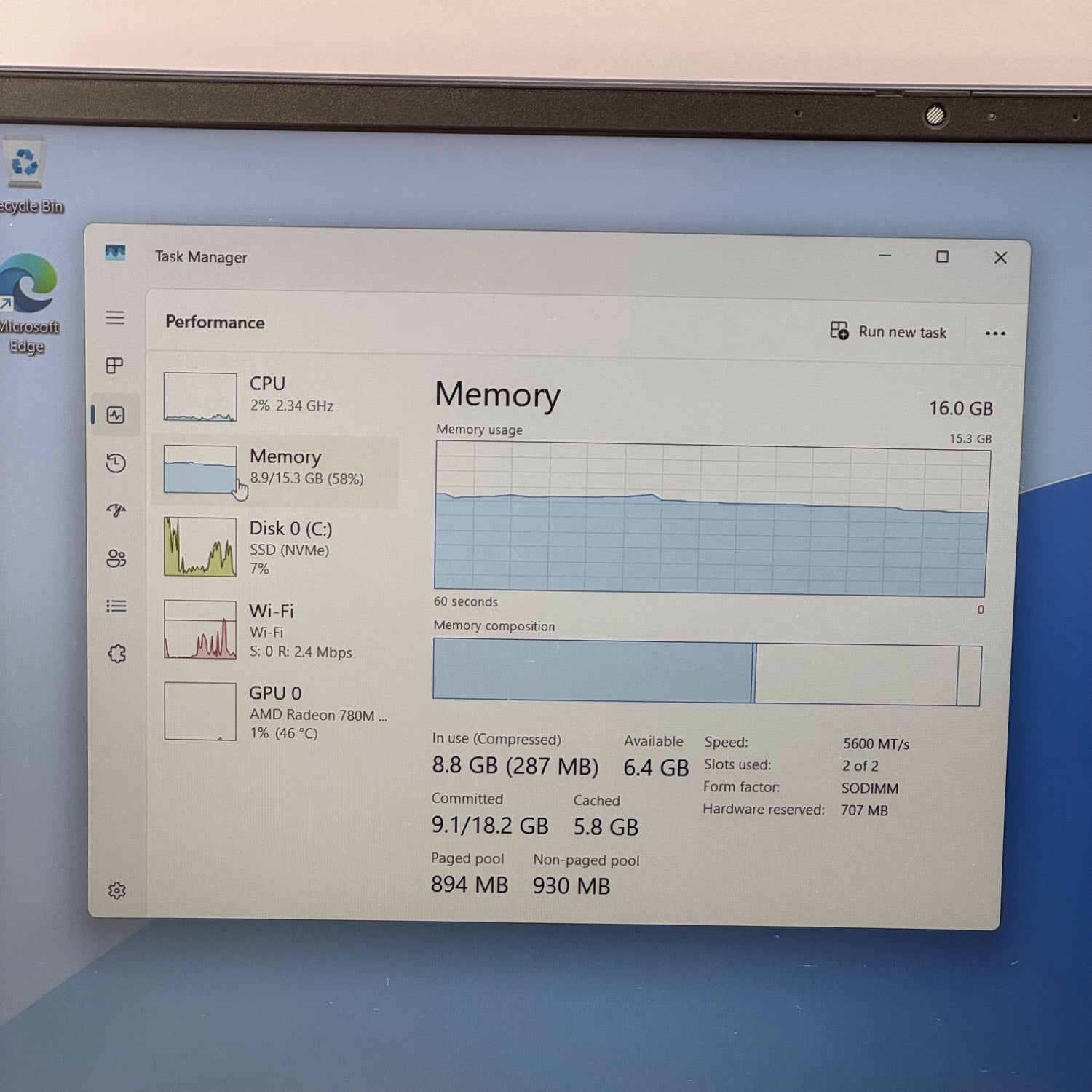Click the Memory composition bar
The height and width of the screenshot is (1092, 1092).
pos(706,672)
